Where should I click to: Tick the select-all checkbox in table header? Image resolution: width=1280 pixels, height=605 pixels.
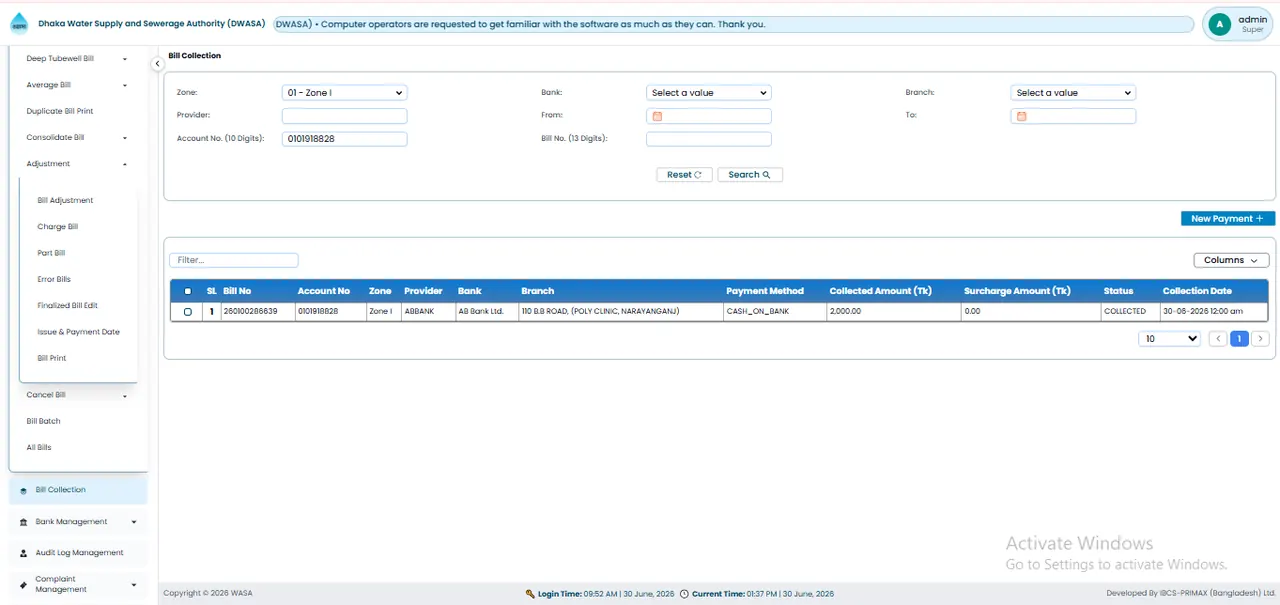tap(187, 291)
